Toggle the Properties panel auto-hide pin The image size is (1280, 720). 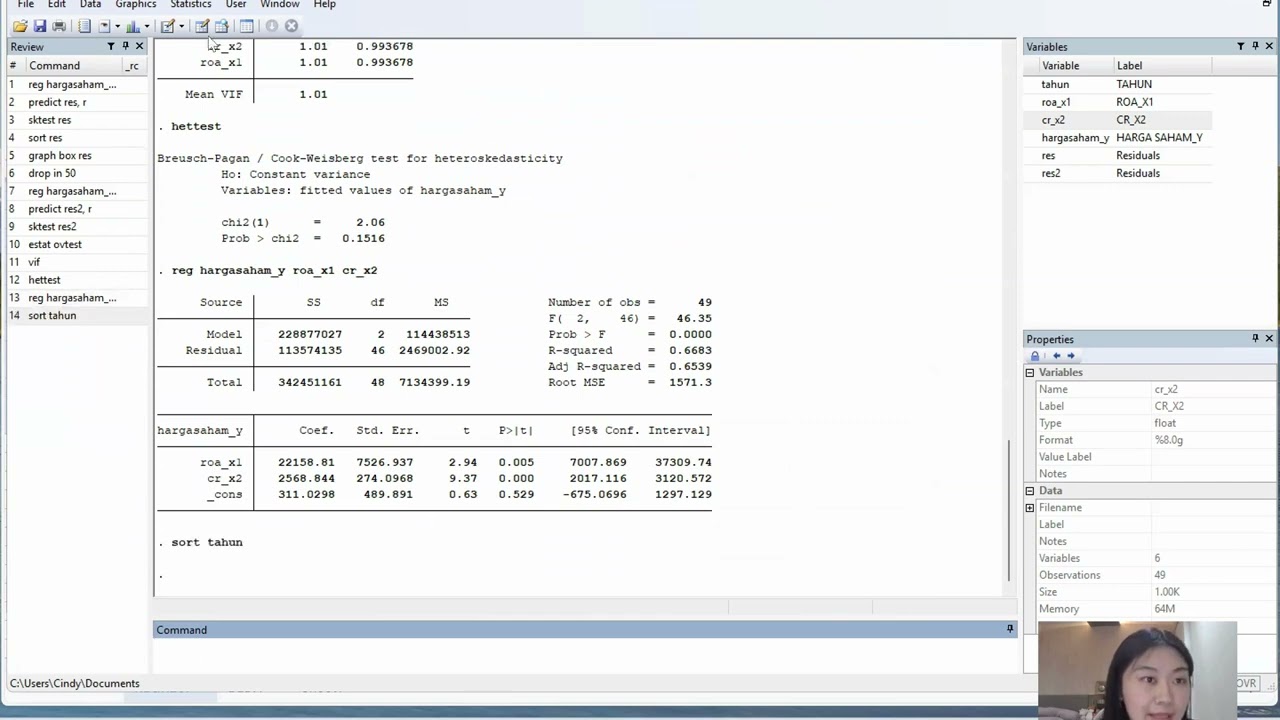click(x=1255, y=339)
